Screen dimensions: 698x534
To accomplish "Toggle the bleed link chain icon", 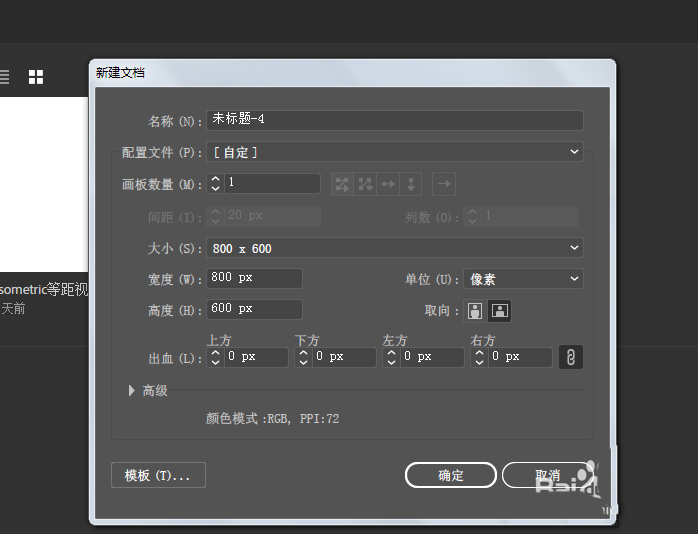I will pos(571,357).
